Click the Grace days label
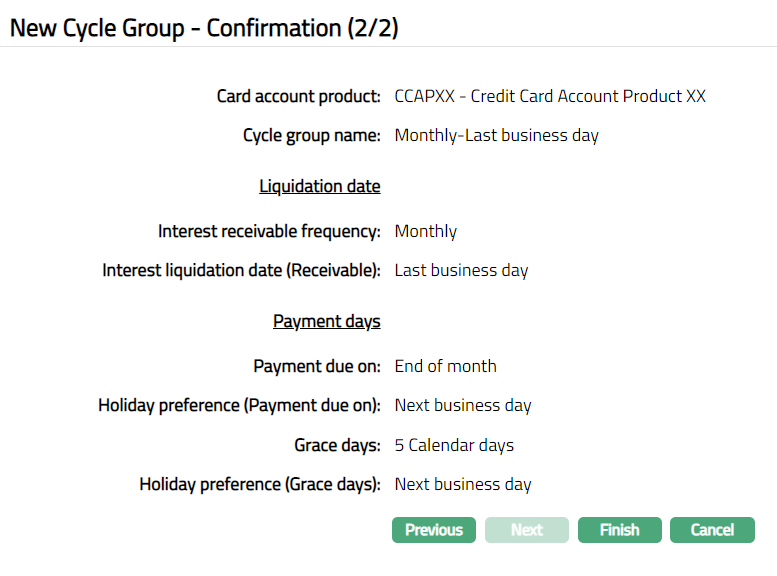The height and width of the screenshot is (576, 777). (x=337, y=445)
